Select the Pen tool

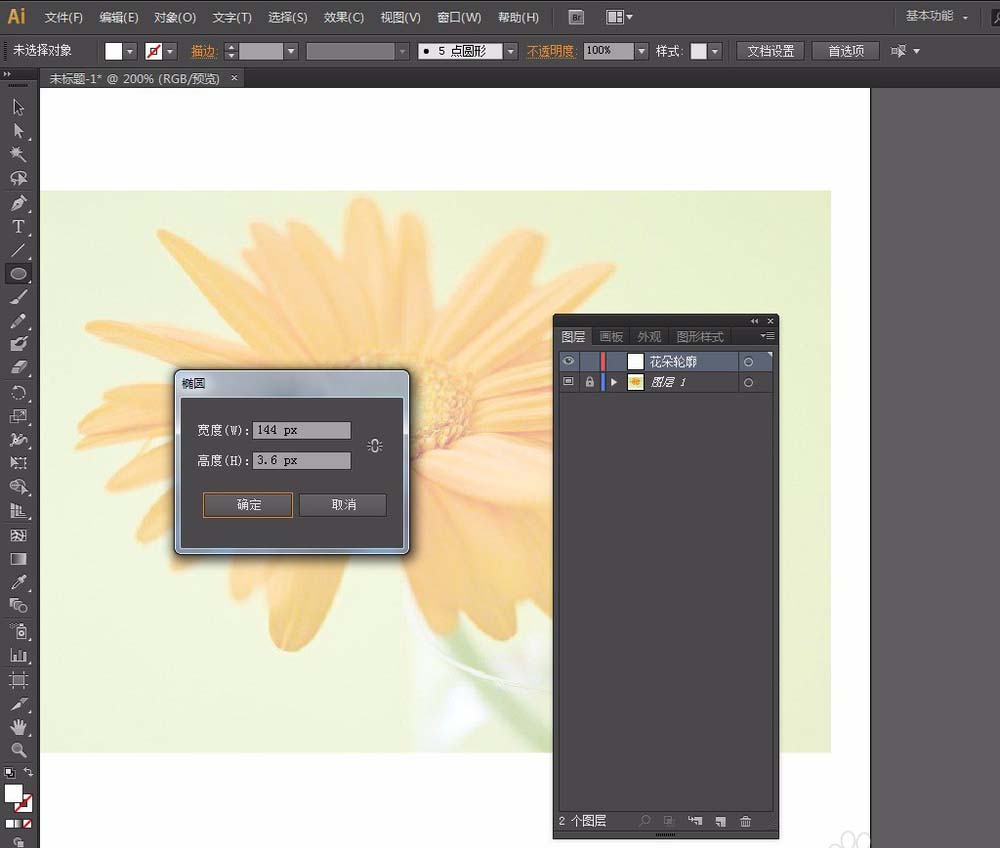point(18,203)
